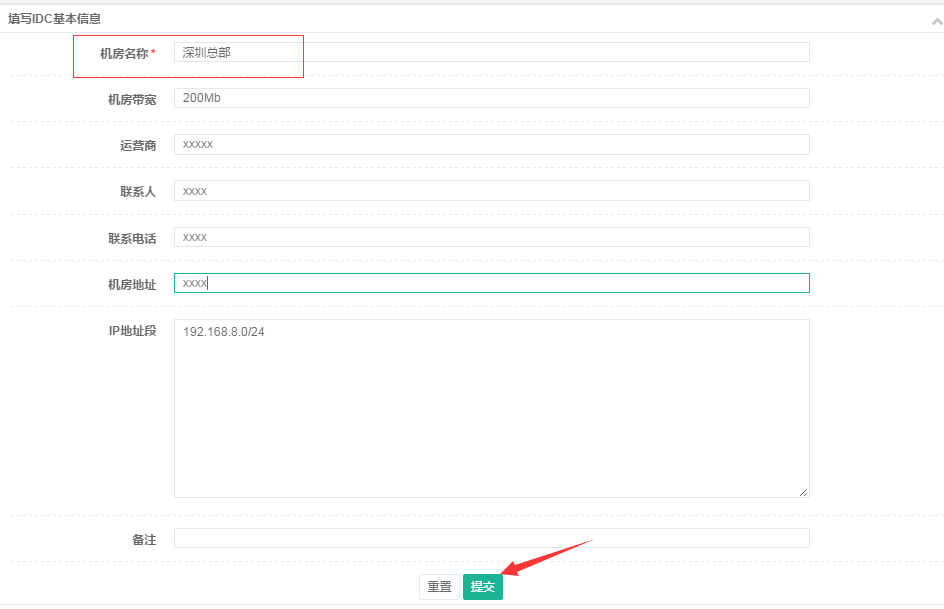Focus the 机房地址 address input field
This screenshot has width=944, height=609.
[x=490, y=283]
